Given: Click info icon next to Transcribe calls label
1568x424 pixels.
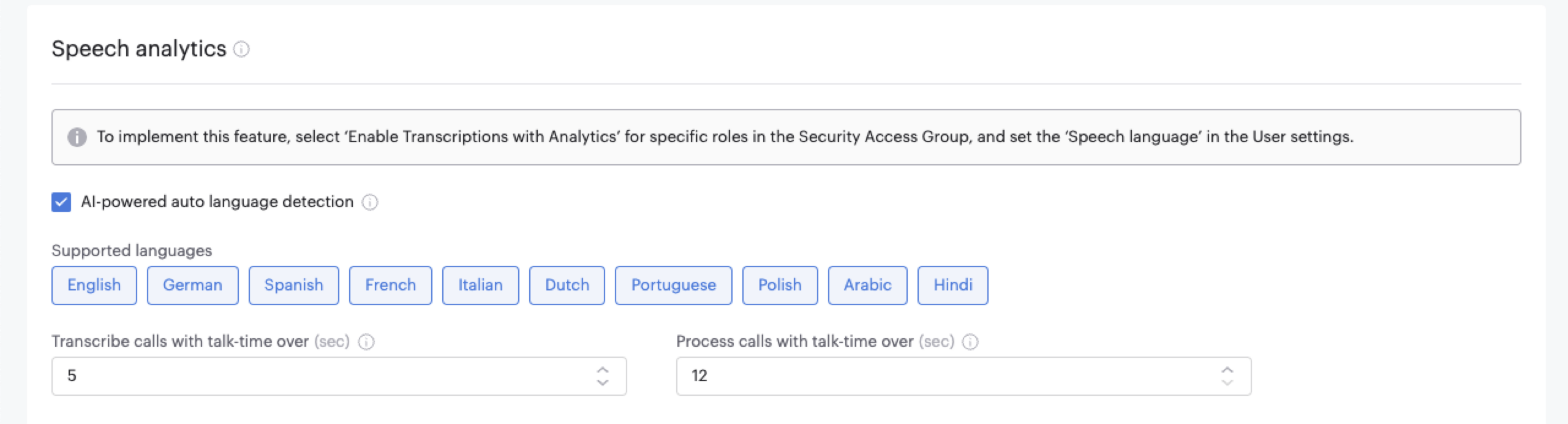Looking at the screenshot, I should pyautogui.click(x=366, y=342).
